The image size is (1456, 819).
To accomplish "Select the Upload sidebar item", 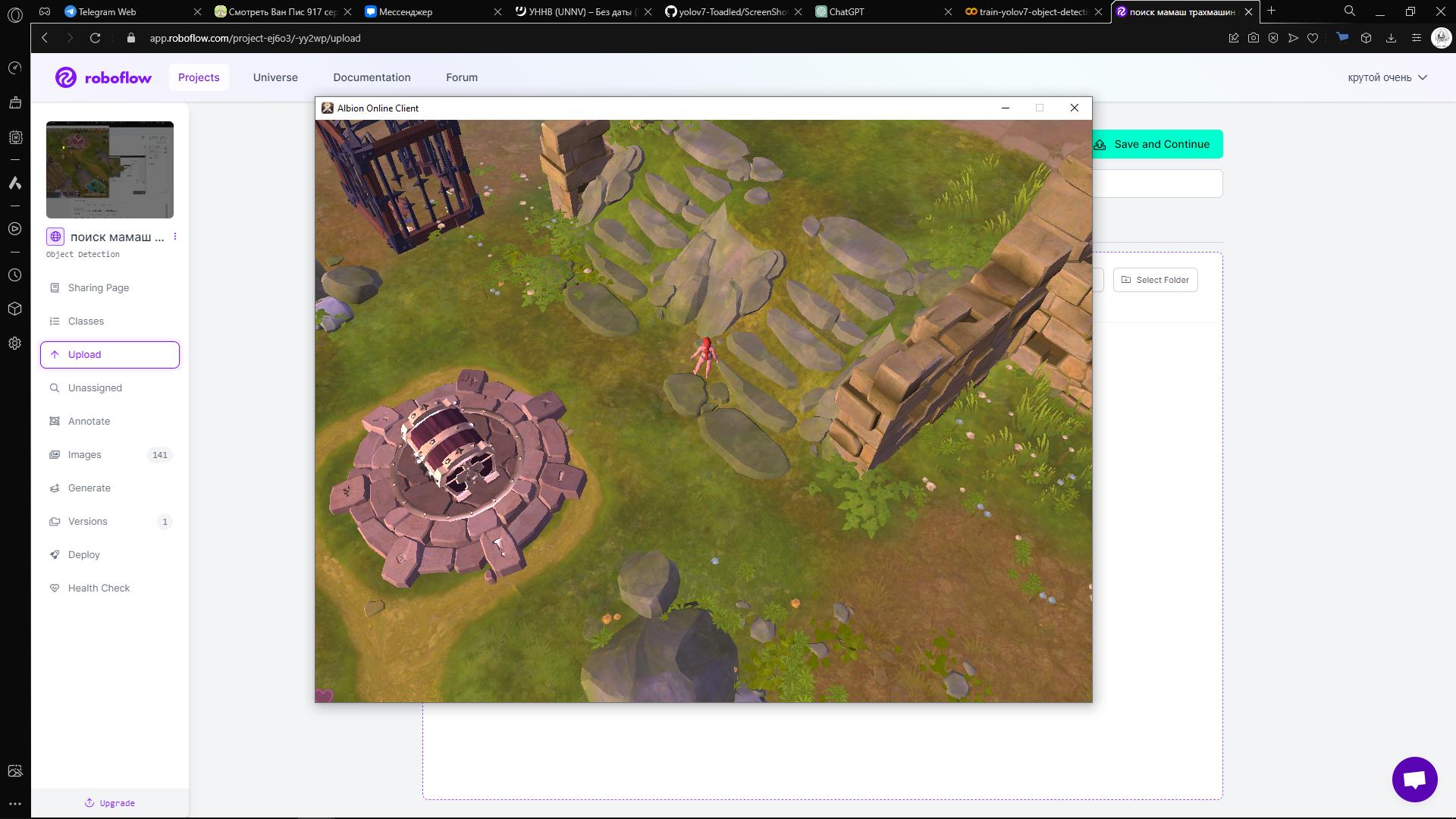I will click(x=110, y=354).
